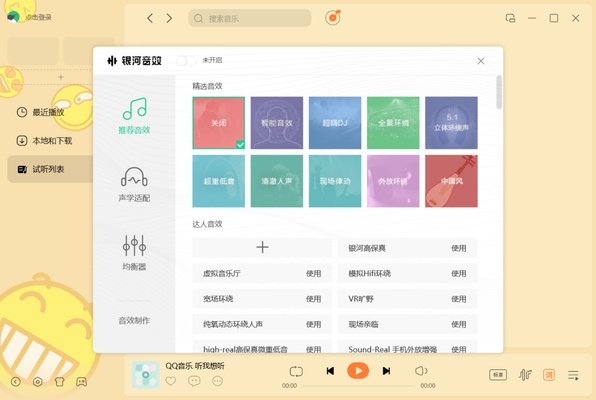Click the QQ音乐 album cover thumbnail
The image size is (596, 400).
(x=146, y=375)
